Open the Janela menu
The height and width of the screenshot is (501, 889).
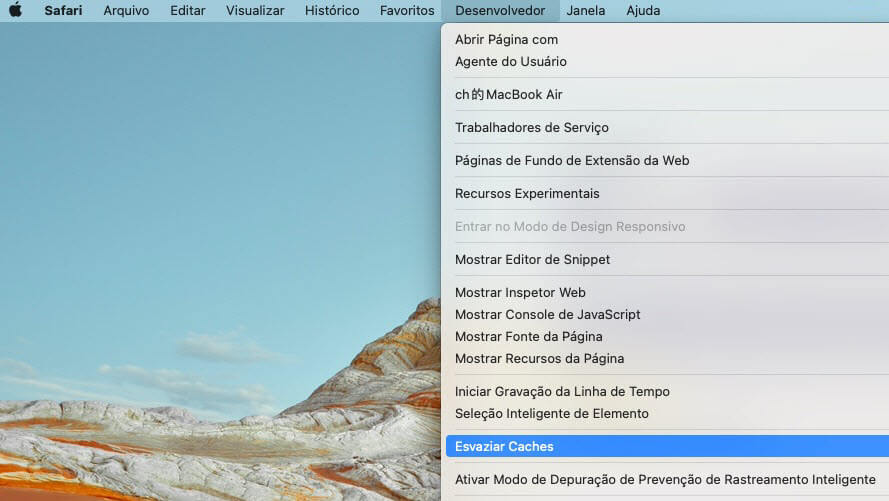pyautogui.click(x=586, y=10)
